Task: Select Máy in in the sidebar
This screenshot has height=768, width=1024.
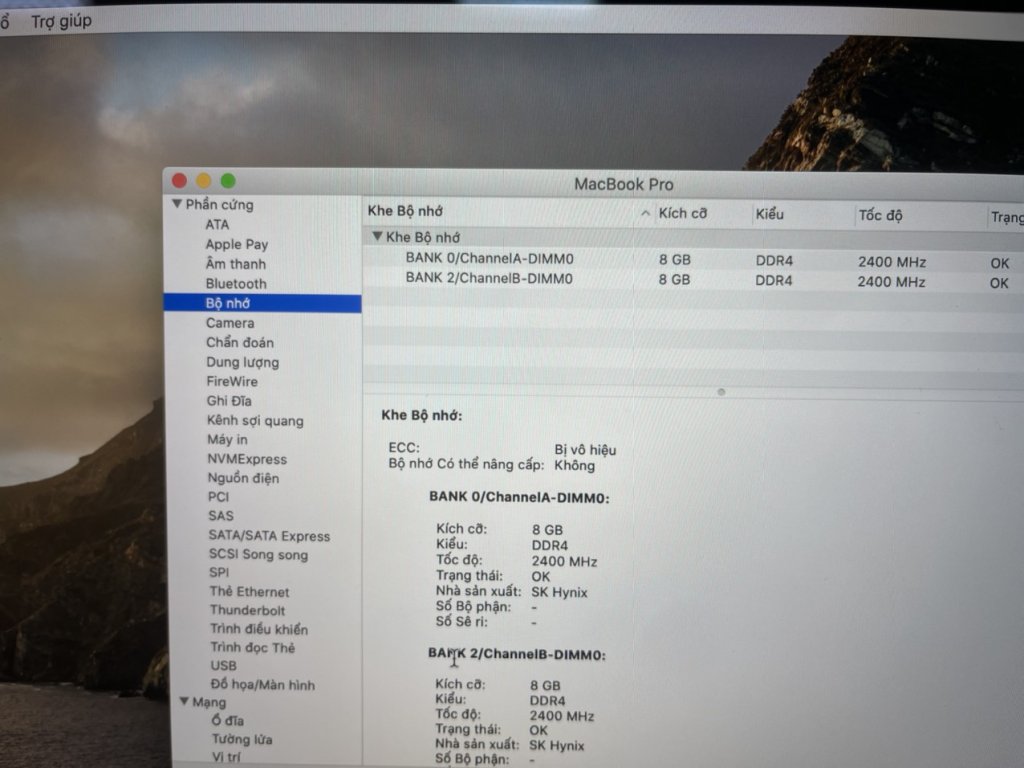Action: (x=227, y=440)
